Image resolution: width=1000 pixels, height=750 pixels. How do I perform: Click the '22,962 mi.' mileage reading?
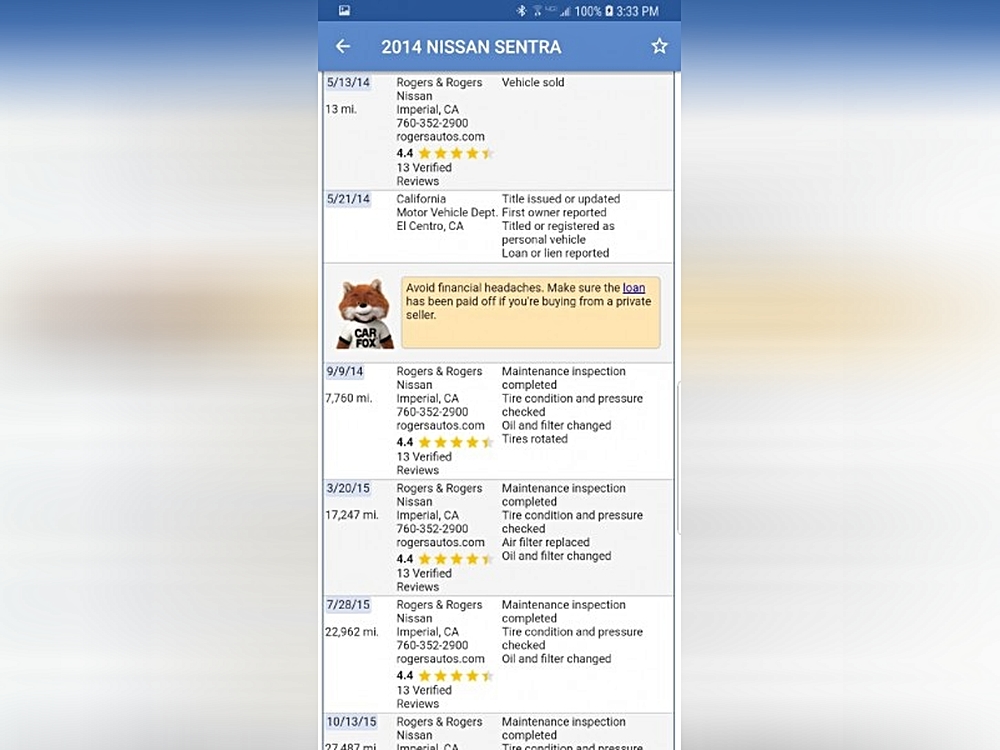click(352, 631)
